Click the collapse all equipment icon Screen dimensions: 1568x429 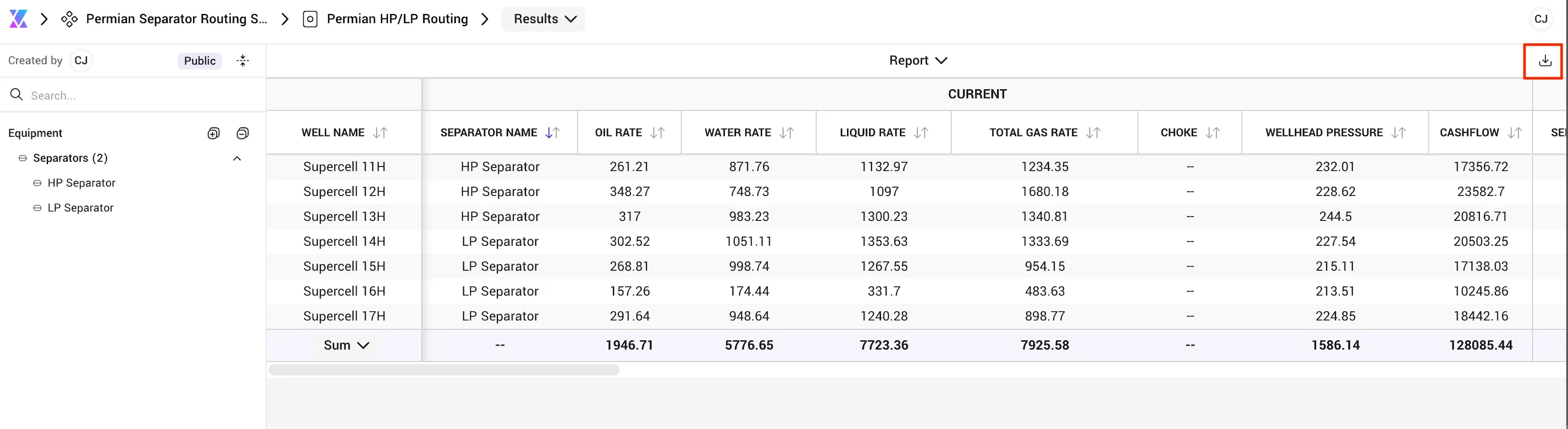coord(243,133)
